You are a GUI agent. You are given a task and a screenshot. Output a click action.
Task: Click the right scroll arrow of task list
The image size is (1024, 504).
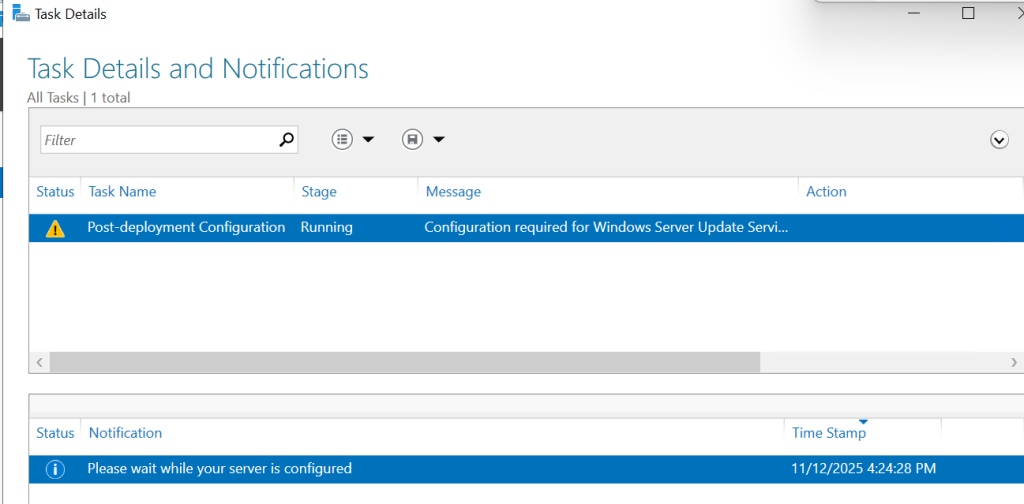pos(1015,362)
